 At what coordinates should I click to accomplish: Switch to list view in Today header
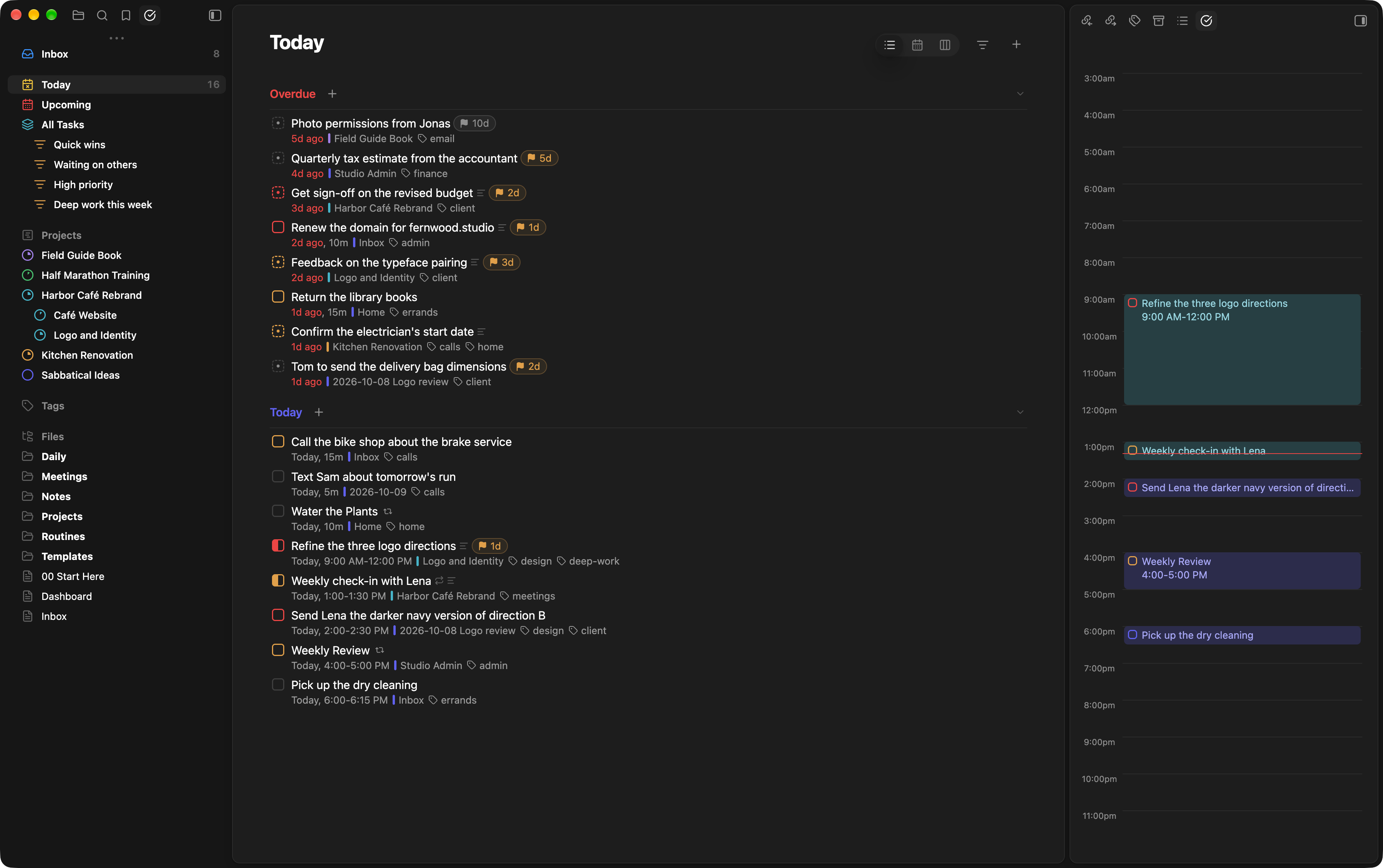click(889, 45)
